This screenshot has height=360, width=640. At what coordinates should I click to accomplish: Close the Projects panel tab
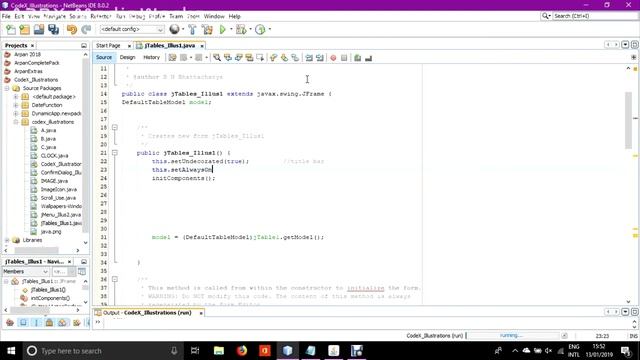click(x=33, y=46)
